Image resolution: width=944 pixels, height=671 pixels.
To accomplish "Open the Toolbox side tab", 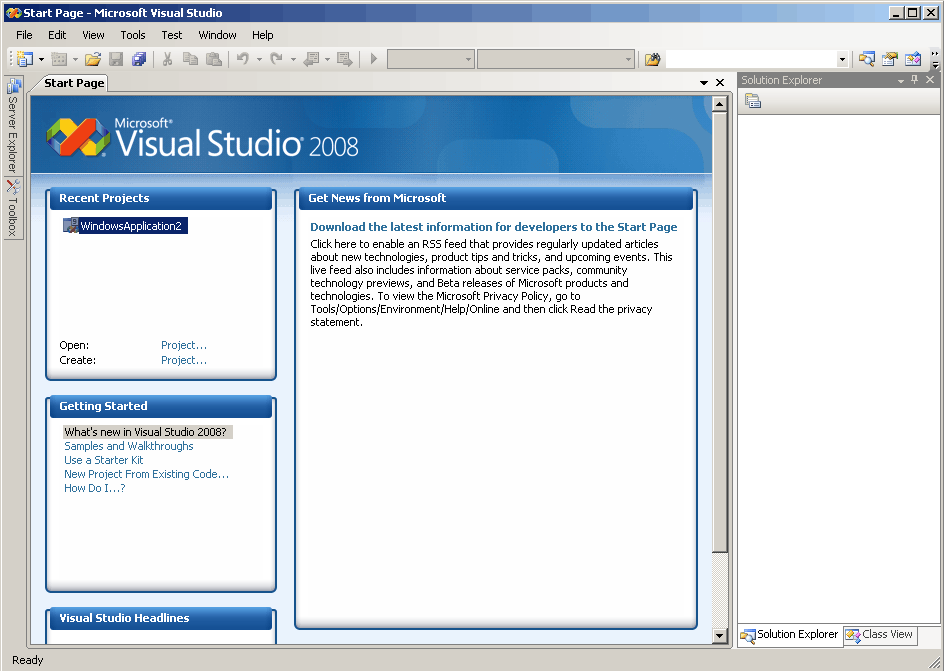I will (13, 207).
